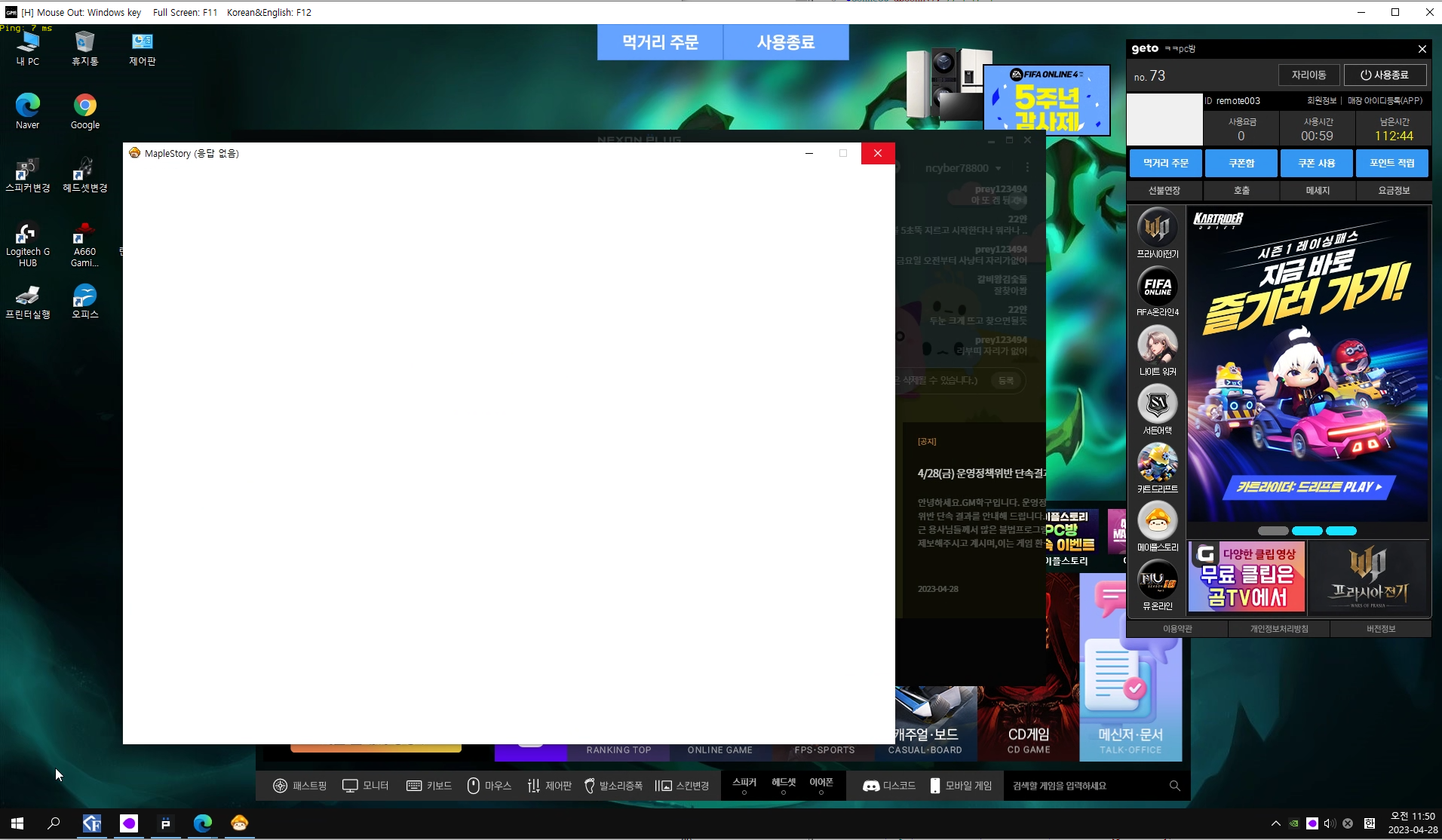Open the 디스코드 (Discord) shortcut
The height and width of the screenshot is (840, 1442).
(x=889, y=786)
